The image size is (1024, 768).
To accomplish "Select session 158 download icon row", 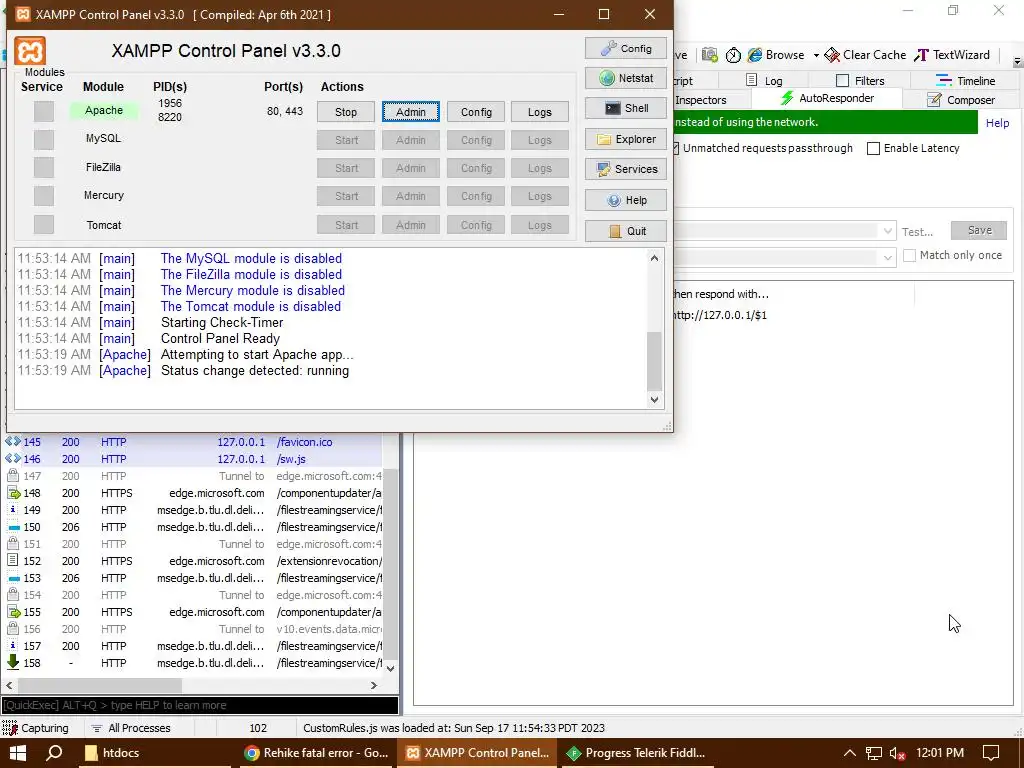I will click(193, 663).
